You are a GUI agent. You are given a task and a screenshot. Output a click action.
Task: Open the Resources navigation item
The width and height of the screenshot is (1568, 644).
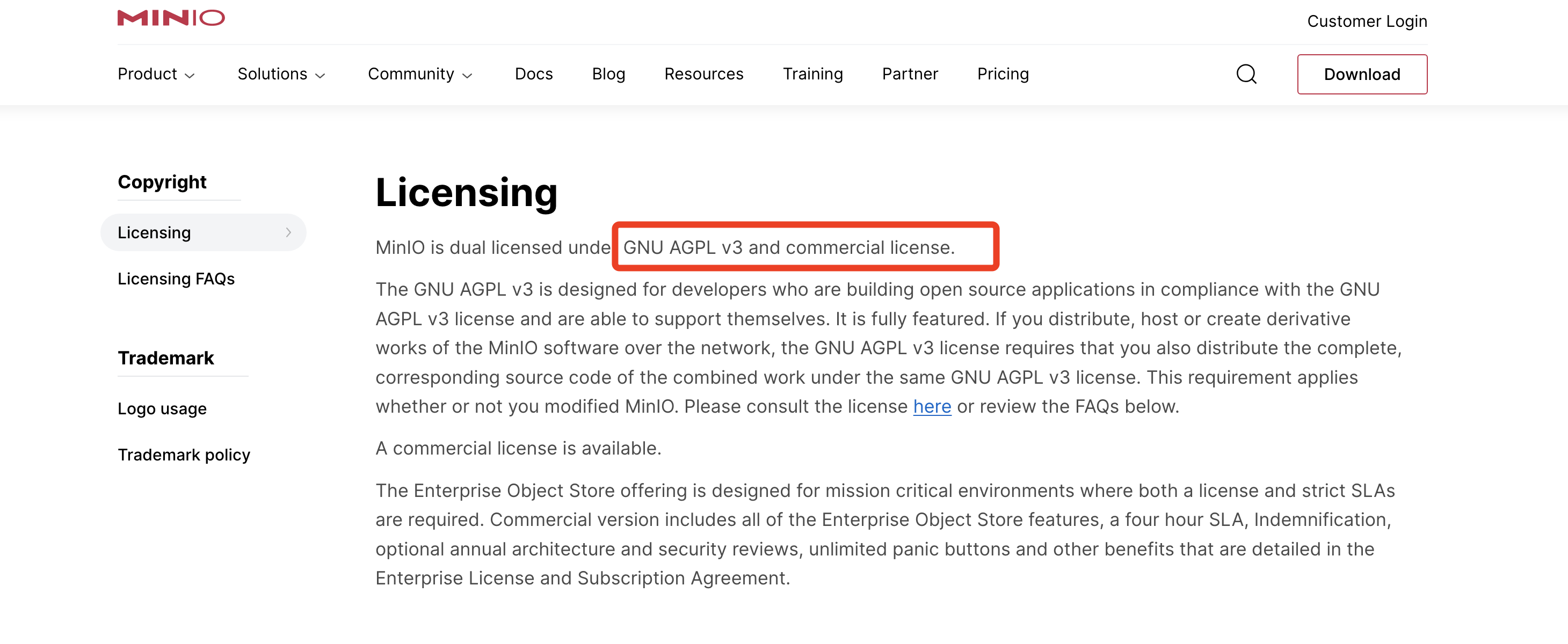[703, 74]
